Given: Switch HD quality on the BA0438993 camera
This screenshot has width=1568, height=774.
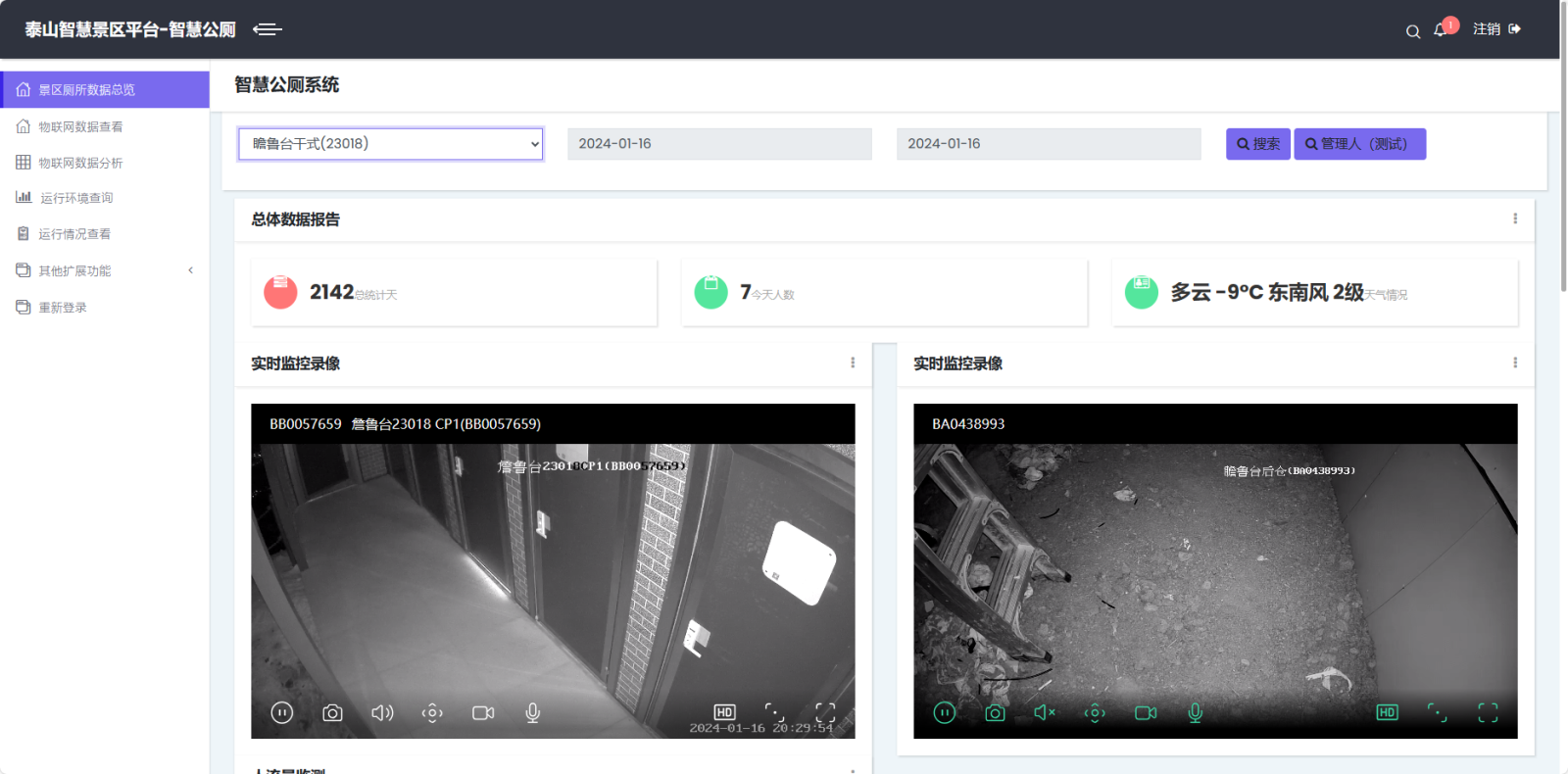Looking at the screenshot, I should pyautogui.click(x=1387, y=712).
